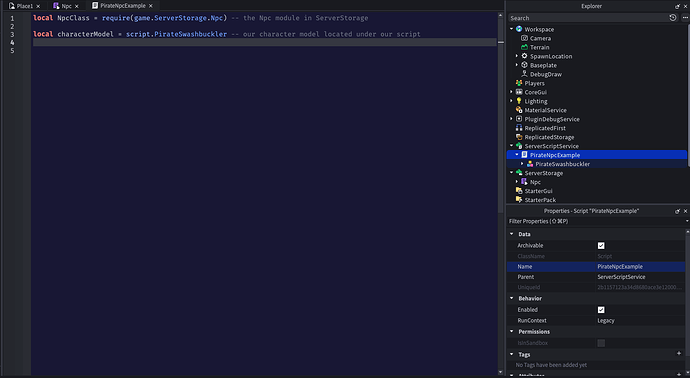Expand the Baseplate tree node
This screenshot has width=690, height=378.
tap(517, 65)
